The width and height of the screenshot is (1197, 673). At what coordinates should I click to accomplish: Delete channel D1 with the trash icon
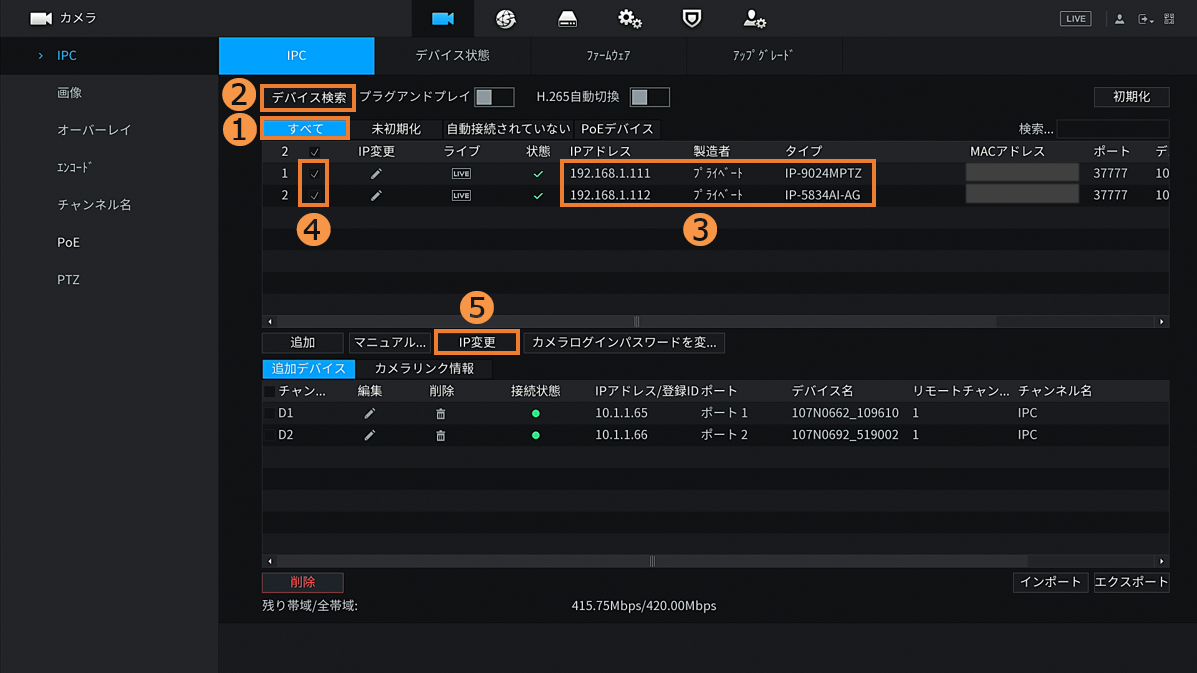(x=440, y=413)
